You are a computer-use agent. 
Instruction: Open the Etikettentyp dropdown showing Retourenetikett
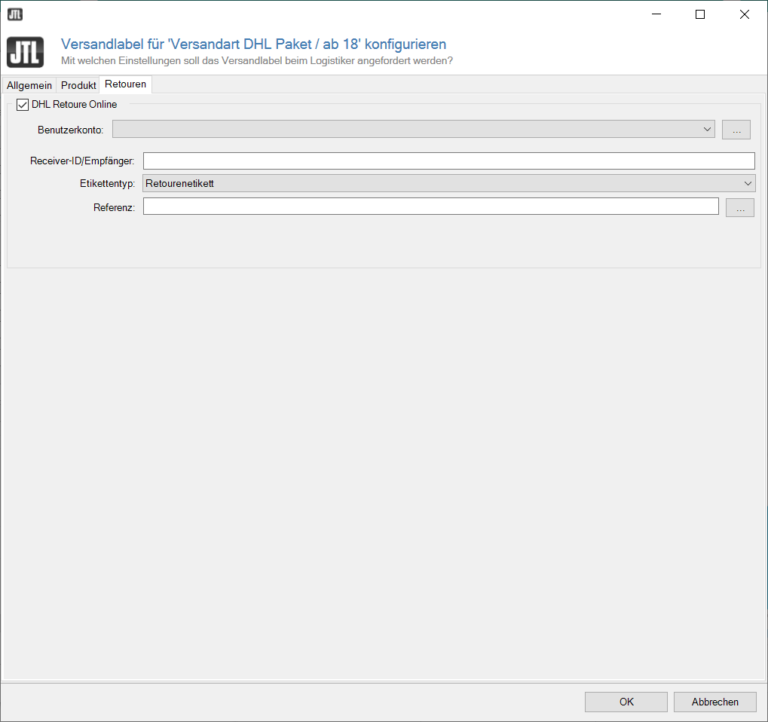tap(448, 183)
